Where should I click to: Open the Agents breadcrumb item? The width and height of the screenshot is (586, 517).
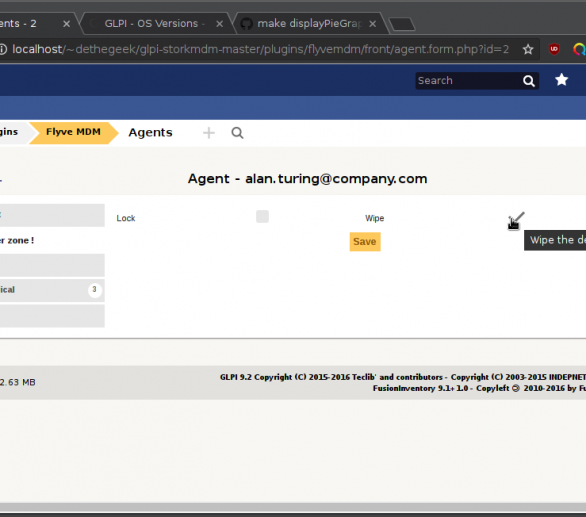coord(150,132)
